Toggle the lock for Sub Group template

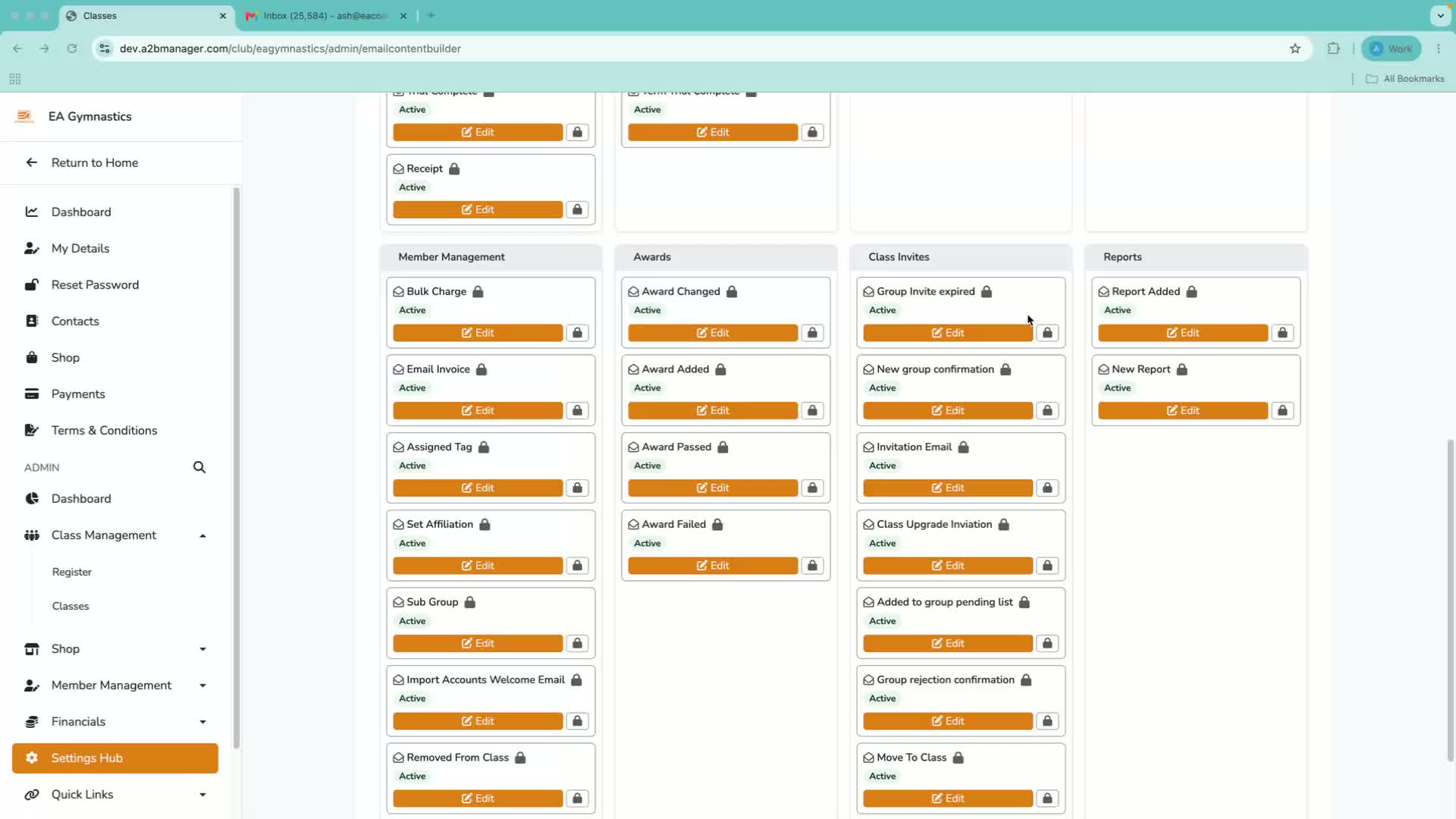click(x=577, y=643)
